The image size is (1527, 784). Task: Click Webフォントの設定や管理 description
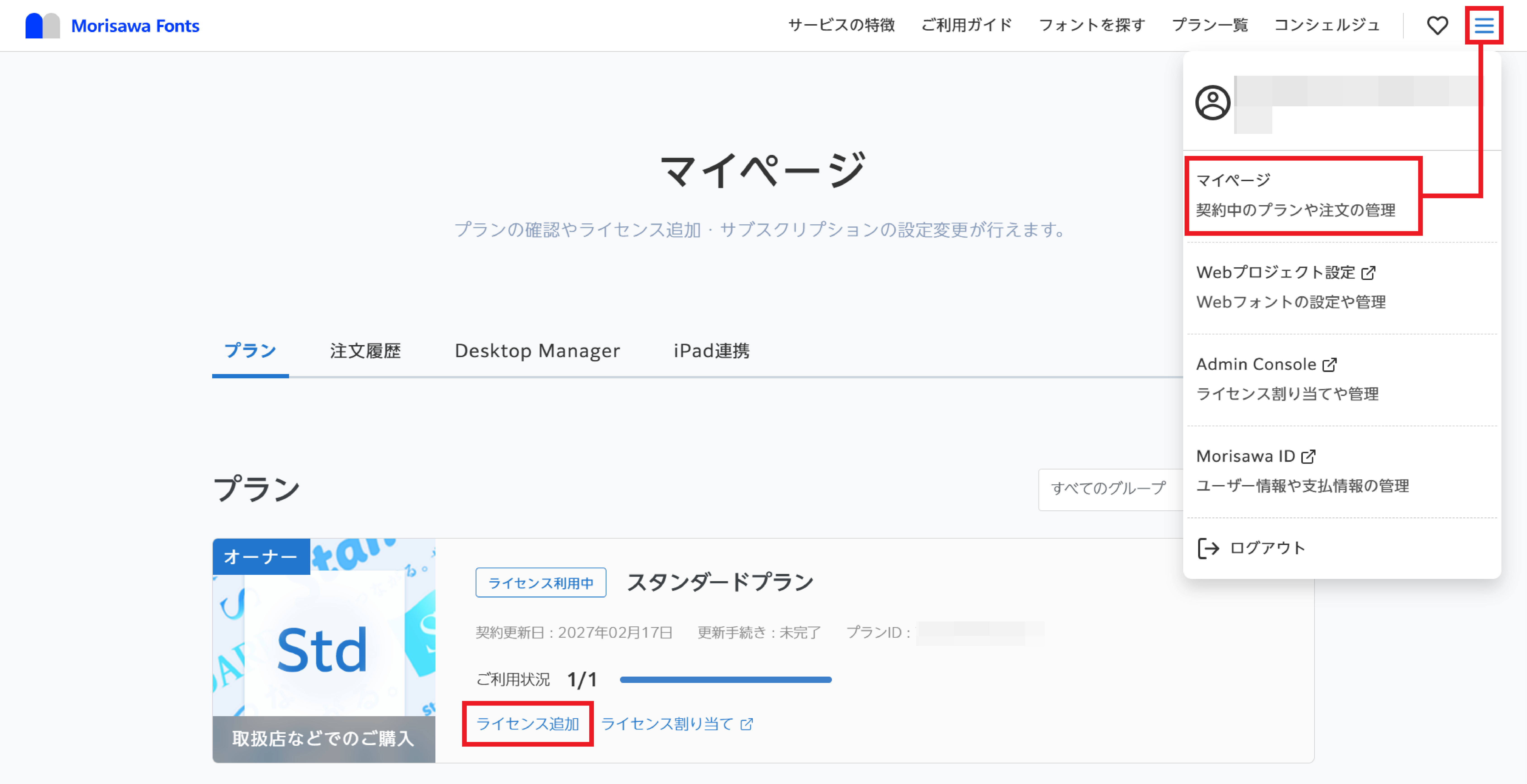pyautogui.click(x=1291, y=302)
